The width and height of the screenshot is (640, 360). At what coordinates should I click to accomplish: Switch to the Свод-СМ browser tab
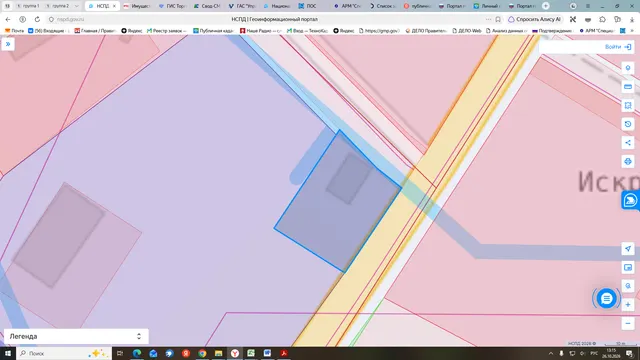(207, 6)
